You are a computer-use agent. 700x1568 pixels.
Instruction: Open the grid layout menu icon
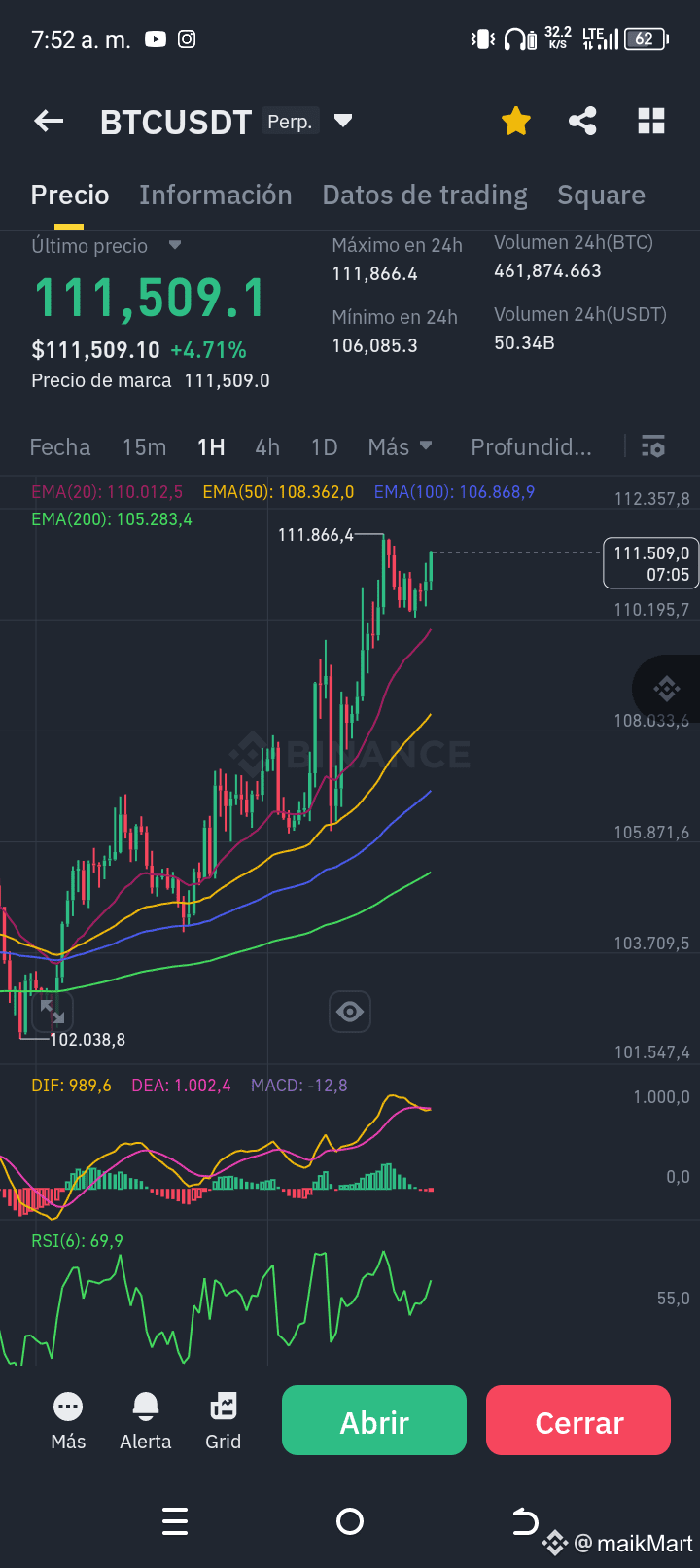(651, 122)
